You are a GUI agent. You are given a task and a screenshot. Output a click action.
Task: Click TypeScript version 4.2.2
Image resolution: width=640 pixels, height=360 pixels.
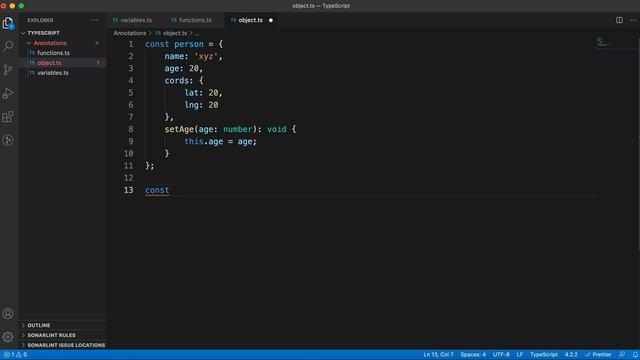click(571, 355)
